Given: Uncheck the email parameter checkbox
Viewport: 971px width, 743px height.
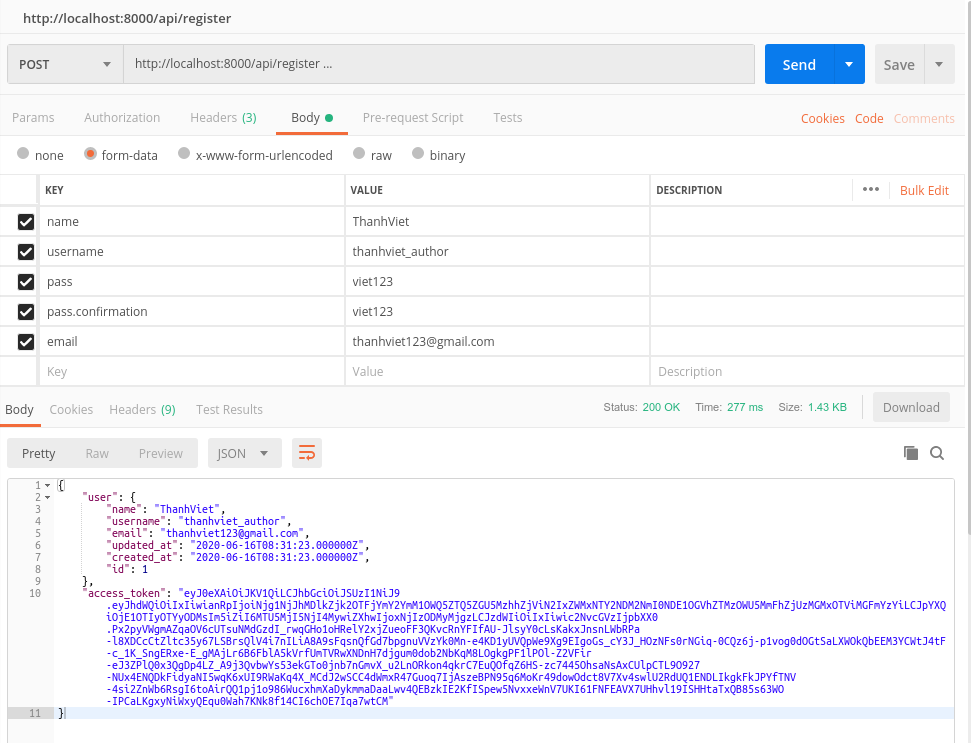Looking at the screenshot, I should point(26,342).
